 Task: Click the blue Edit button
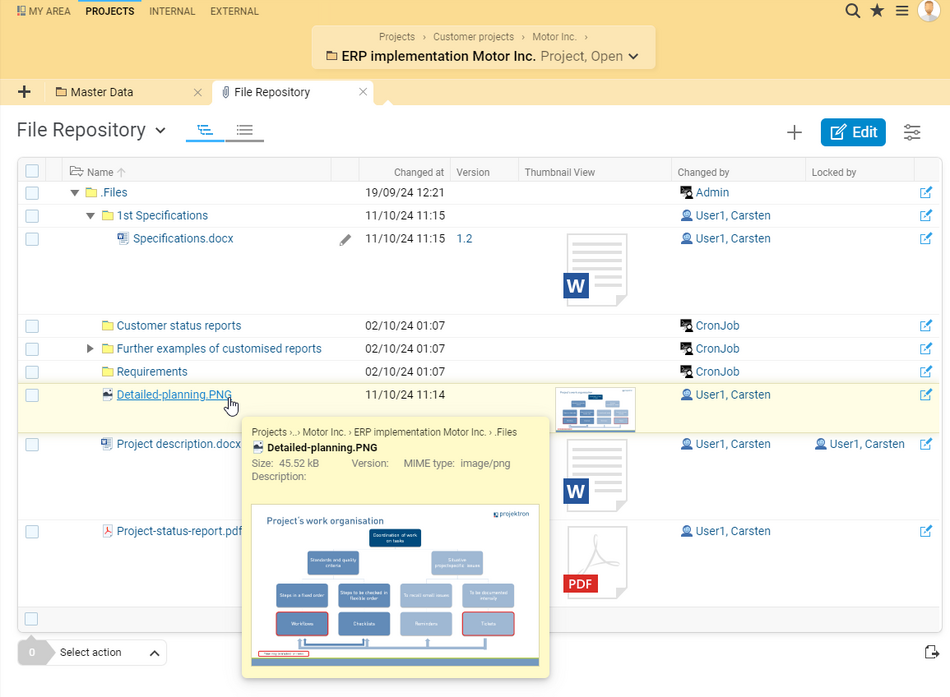(853, 132)
